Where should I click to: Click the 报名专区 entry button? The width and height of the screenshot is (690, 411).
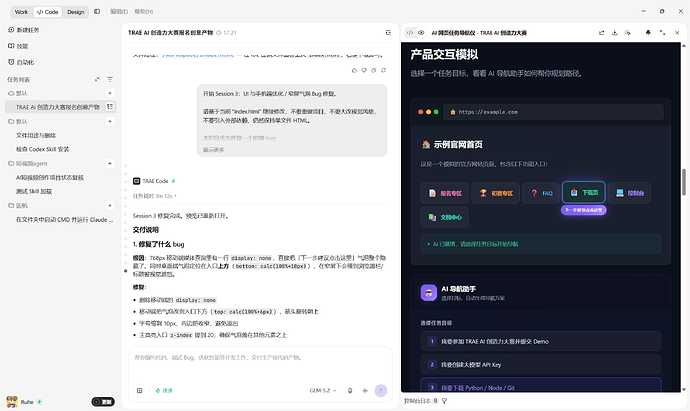(x=445, y=193)
